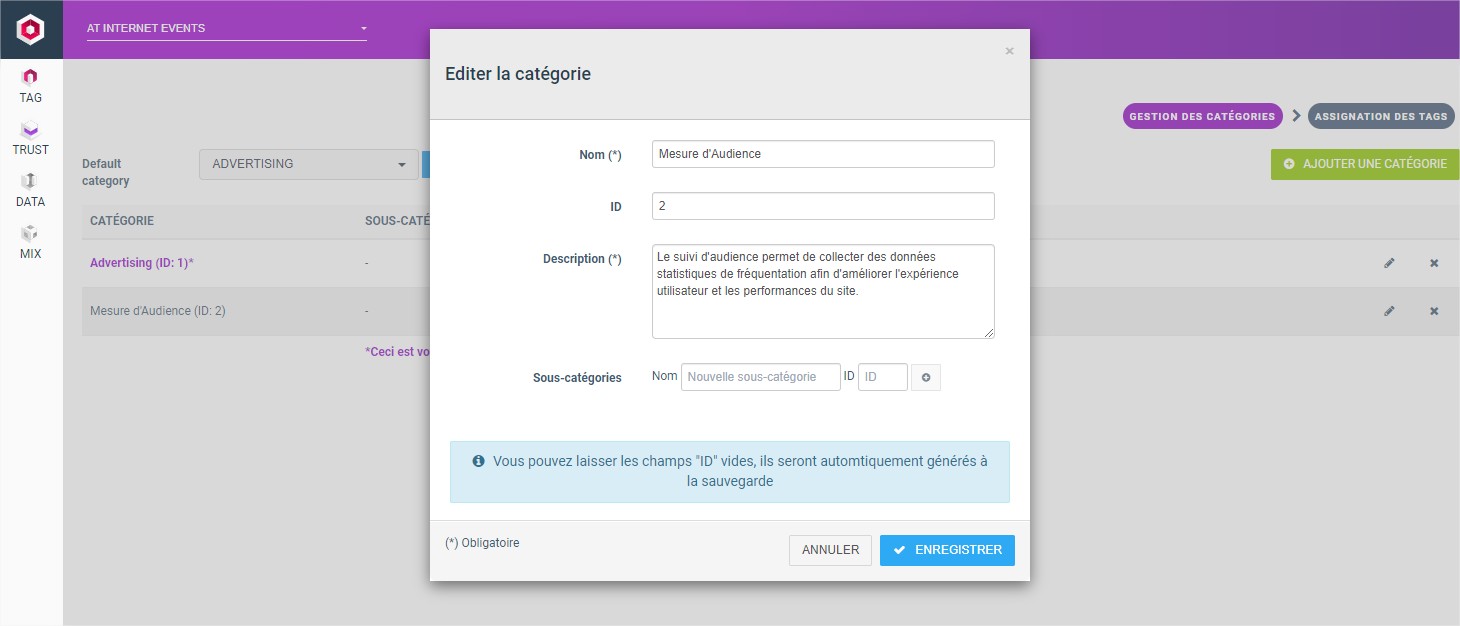Screen dimensions: 1460x626
Task: Open the MIX section in the sidebar
Action: click(29, 240)
